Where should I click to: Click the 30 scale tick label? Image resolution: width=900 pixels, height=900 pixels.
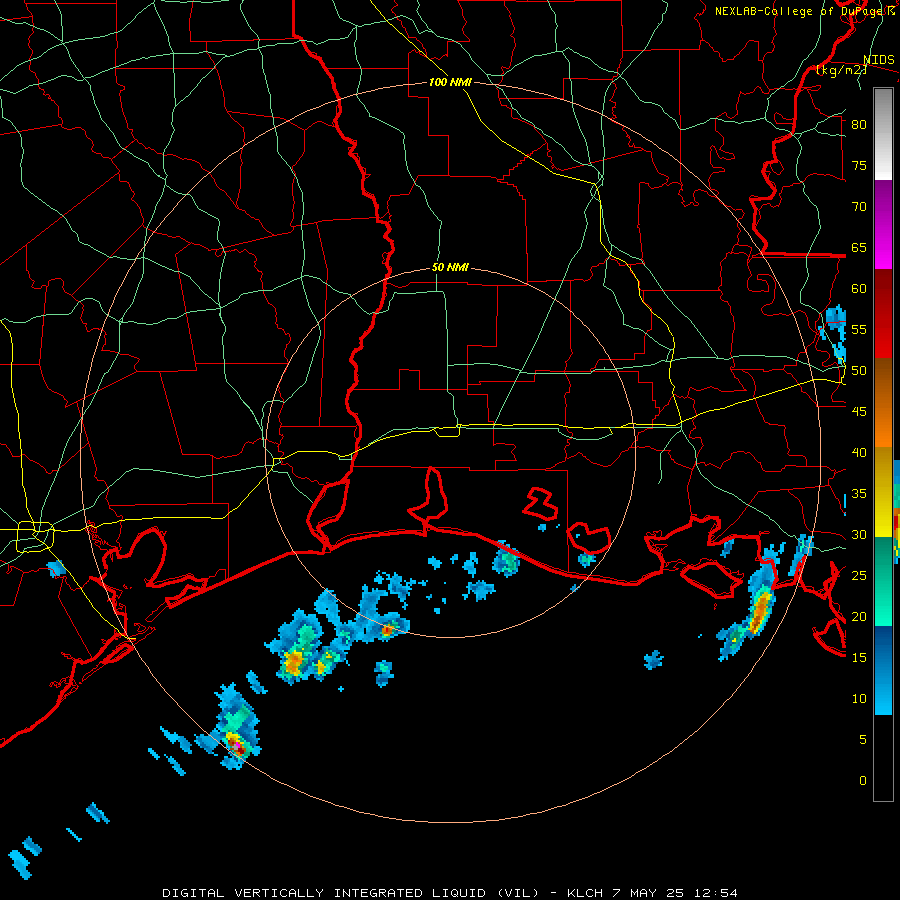click(859, 534)
